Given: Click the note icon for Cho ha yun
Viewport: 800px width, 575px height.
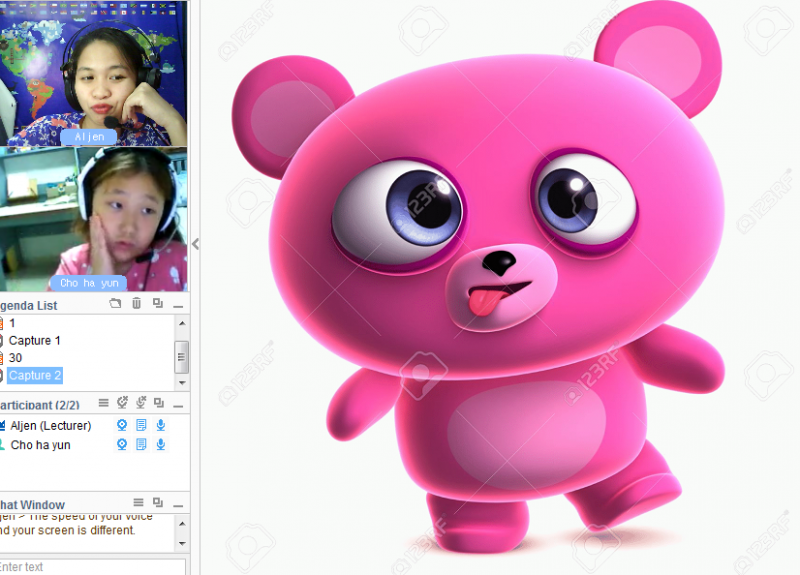Looking at the screenshot, I should click(141, 444).
